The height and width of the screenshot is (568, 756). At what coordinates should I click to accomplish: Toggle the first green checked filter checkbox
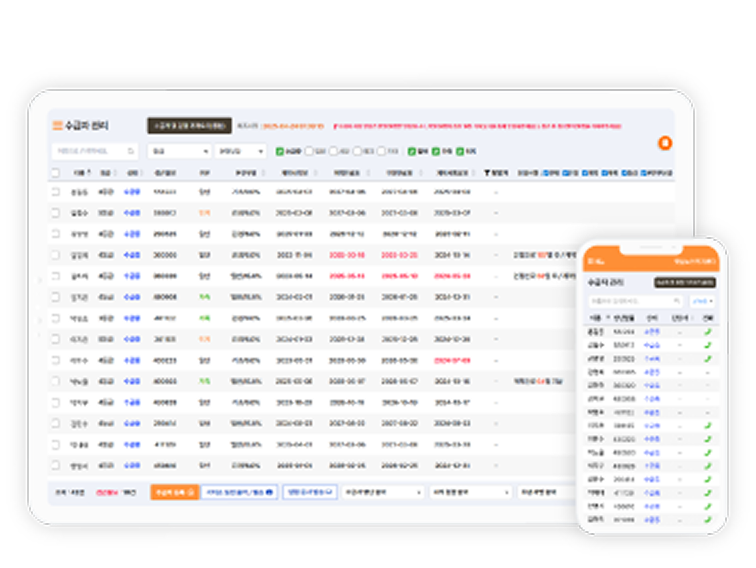[x=280, y=151]
